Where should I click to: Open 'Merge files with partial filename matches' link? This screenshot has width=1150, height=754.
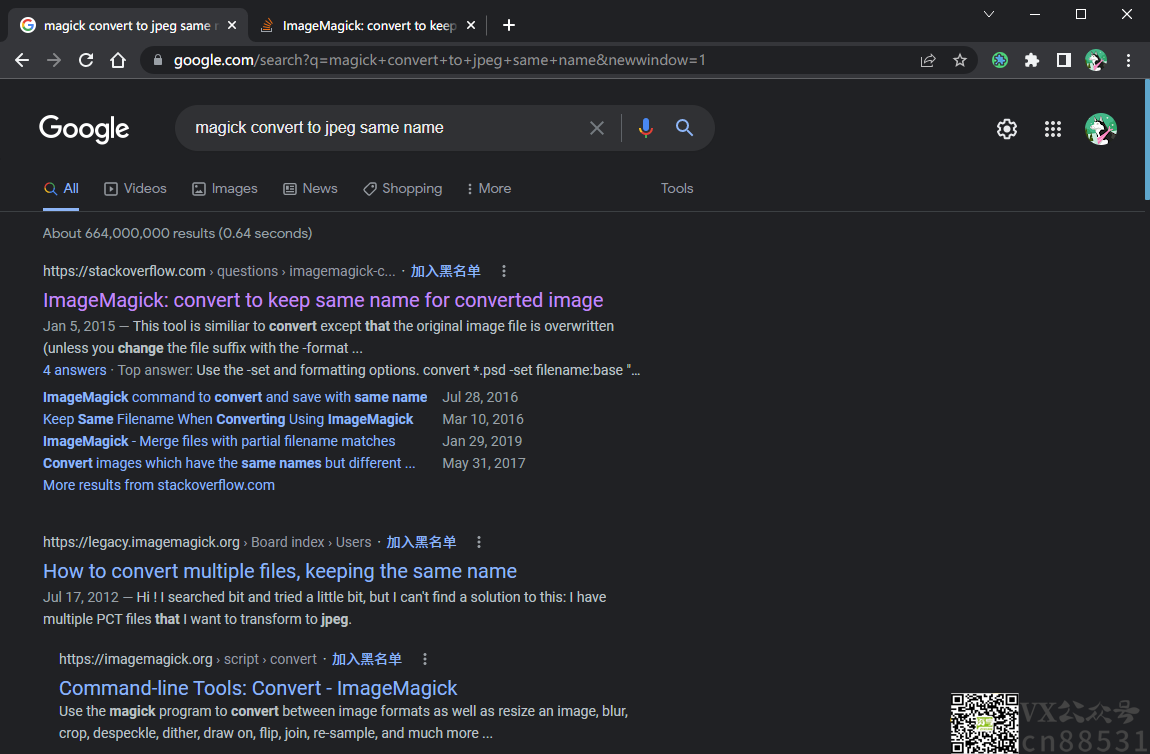pyautogui.click(x=219, y=442)
